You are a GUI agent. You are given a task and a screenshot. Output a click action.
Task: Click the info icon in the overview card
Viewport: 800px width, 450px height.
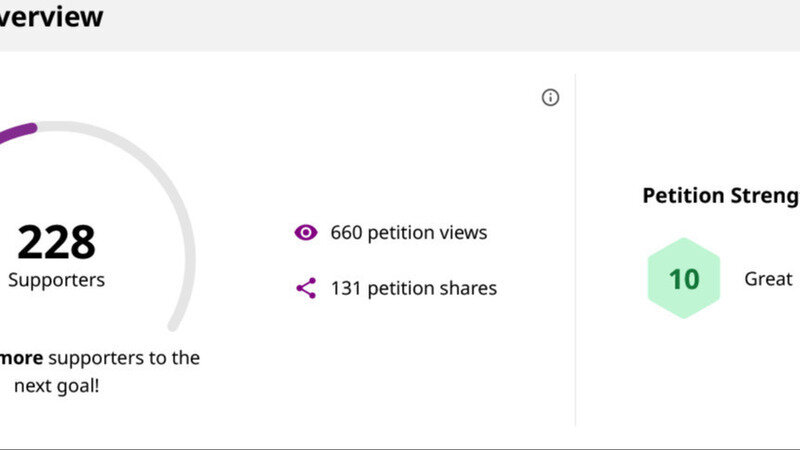point(550,97)
